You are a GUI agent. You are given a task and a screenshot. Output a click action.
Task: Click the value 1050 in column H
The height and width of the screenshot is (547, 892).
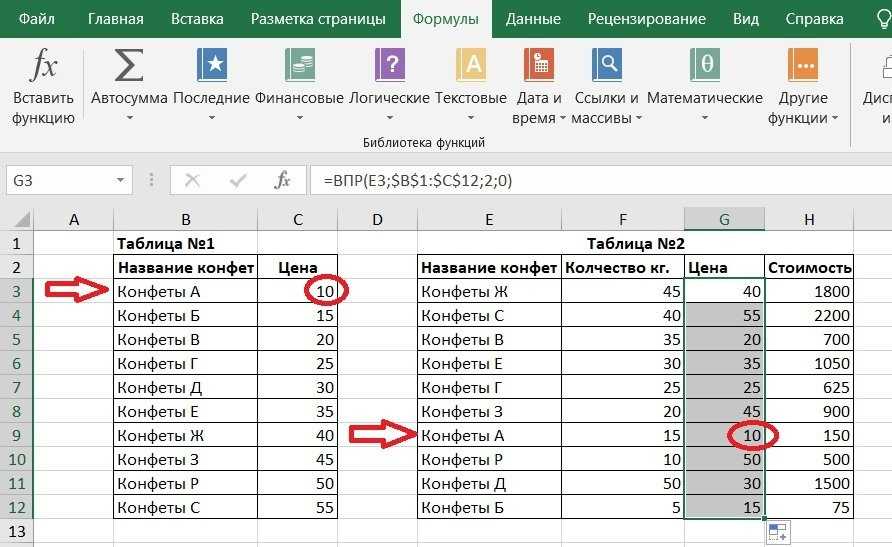click(x=809, y=363)
